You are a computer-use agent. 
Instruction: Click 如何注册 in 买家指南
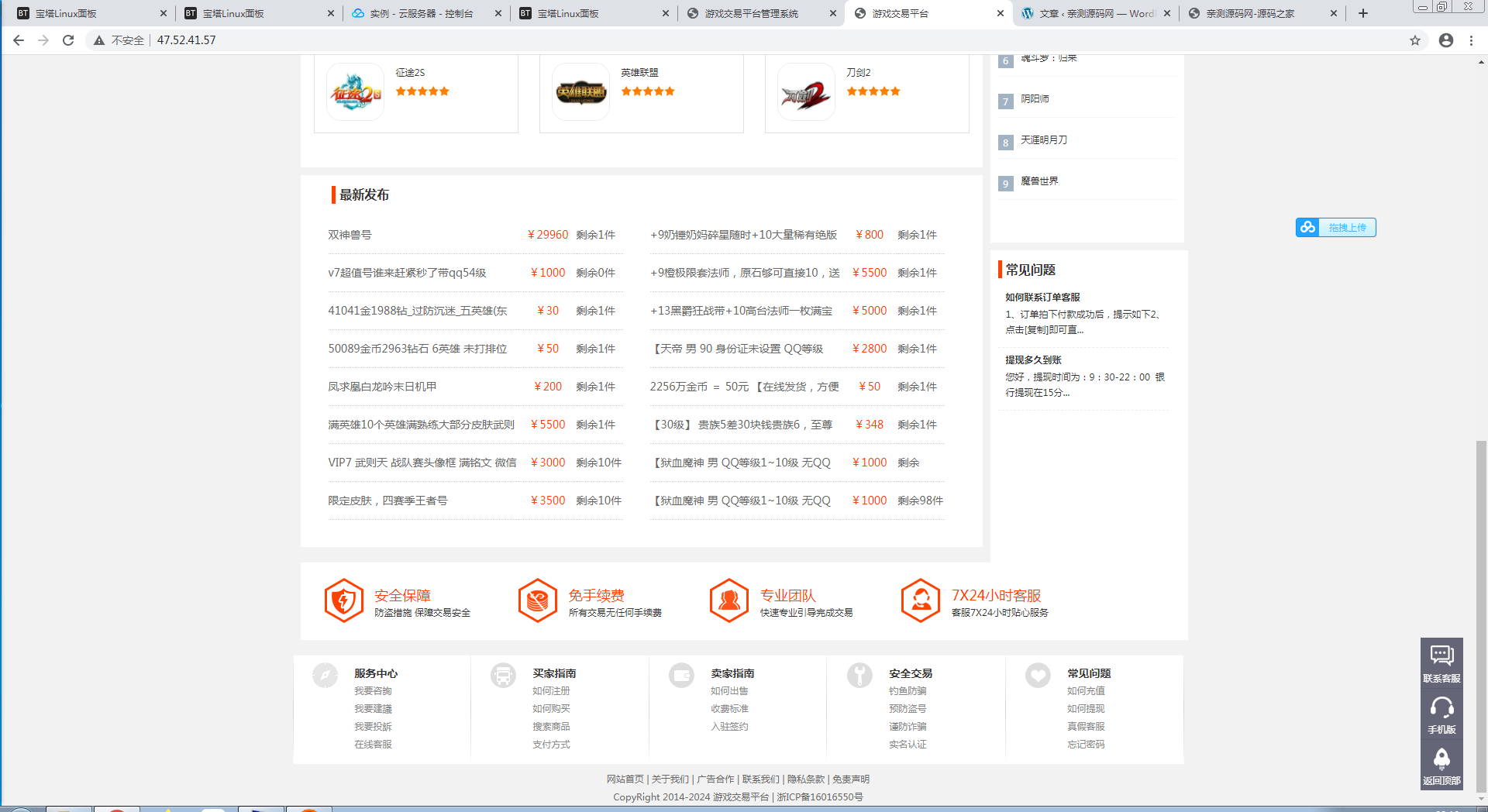pyautogui.click(x=551, y=691)
